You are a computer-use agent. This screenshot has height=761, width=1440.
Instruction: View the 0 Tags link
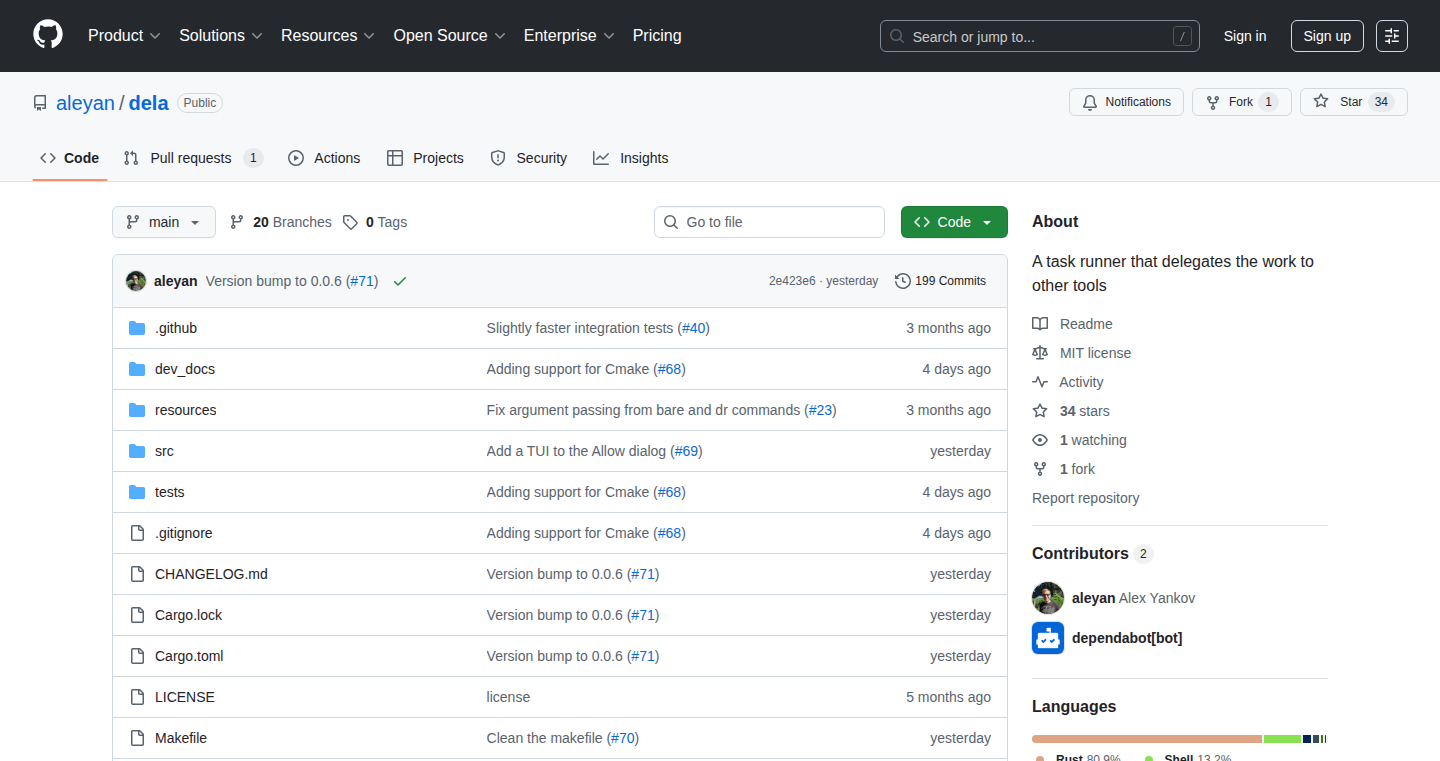point(375,222)
